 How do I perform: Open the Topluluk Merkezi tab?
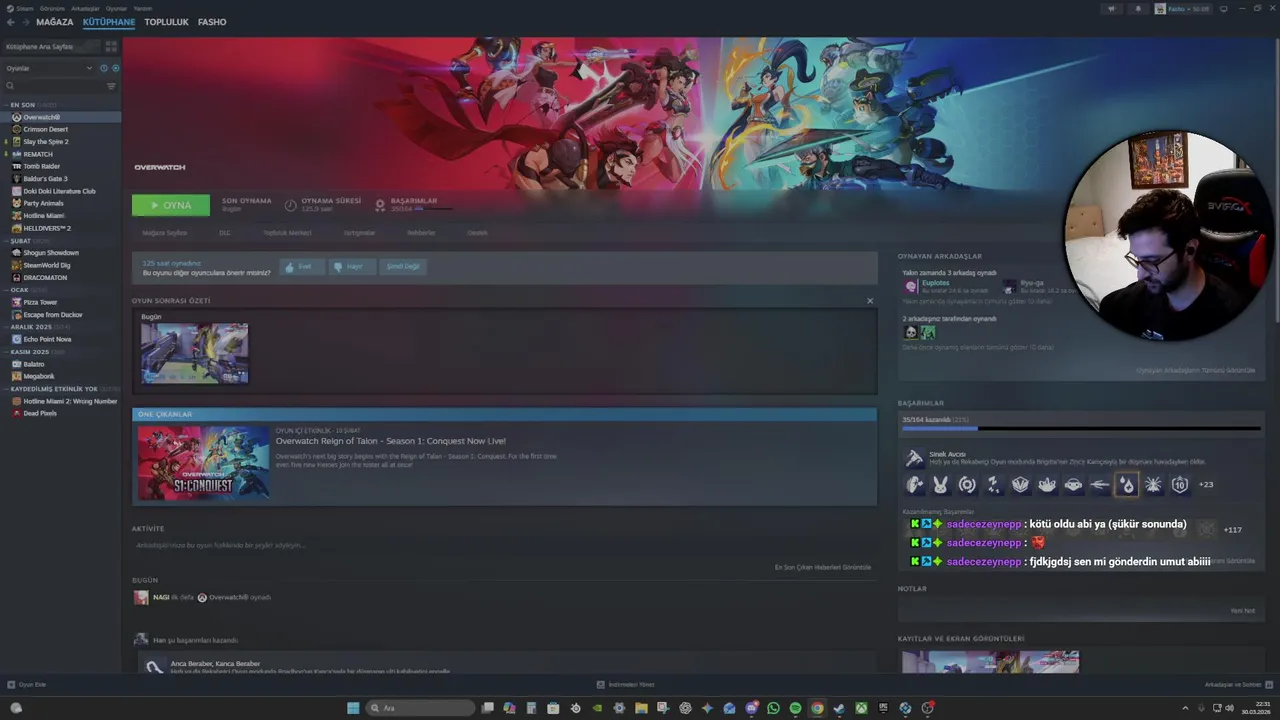pos(287,233)
